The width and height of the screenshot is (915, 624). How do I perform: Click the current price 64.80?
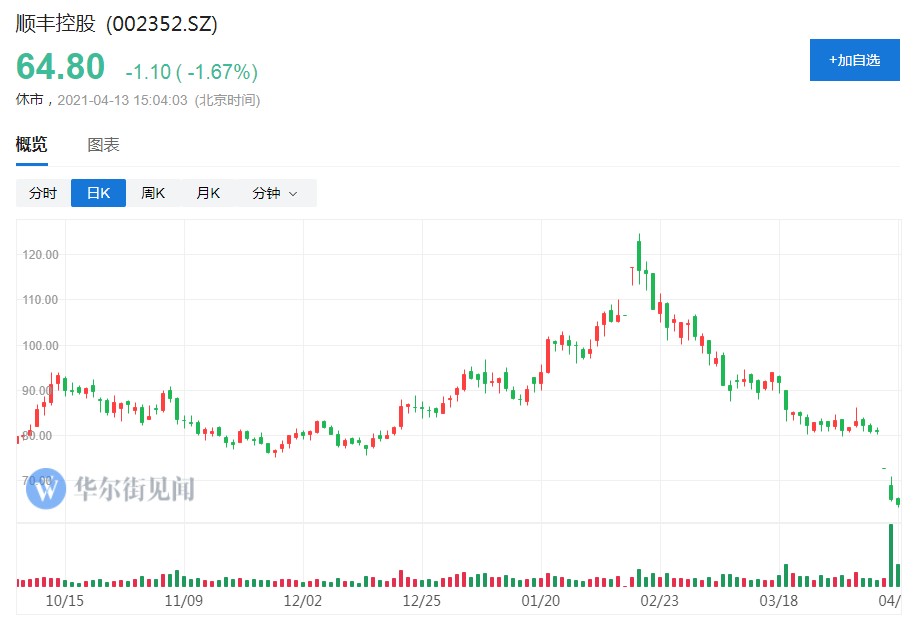coord(60,67)
